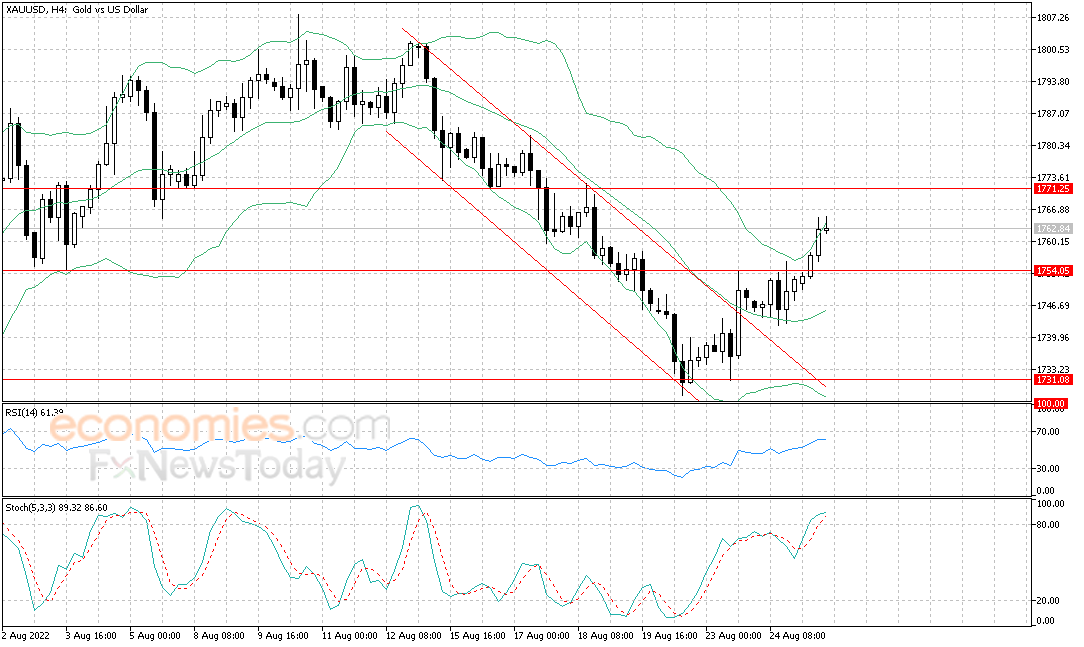
Task: Click the 1760.15 price axis label
Action: [x=1054, y=241]
